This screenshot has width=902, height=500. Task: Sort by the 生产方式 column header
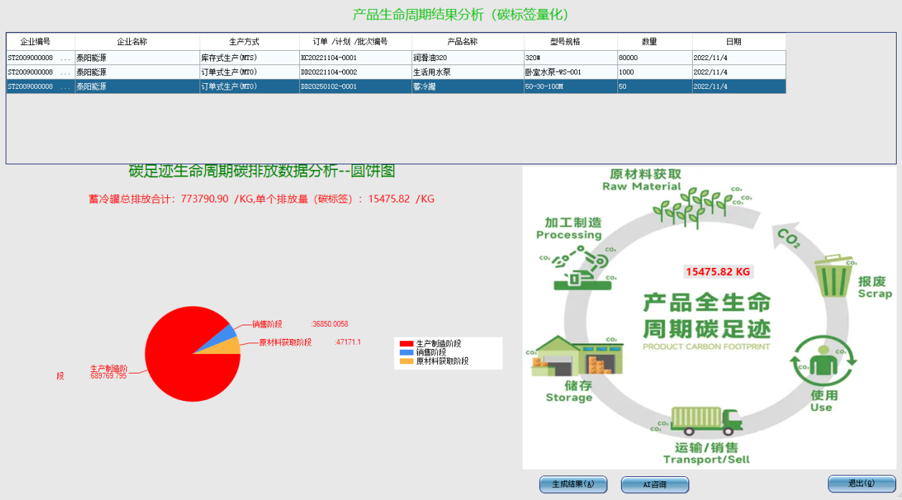coord(244,42)
